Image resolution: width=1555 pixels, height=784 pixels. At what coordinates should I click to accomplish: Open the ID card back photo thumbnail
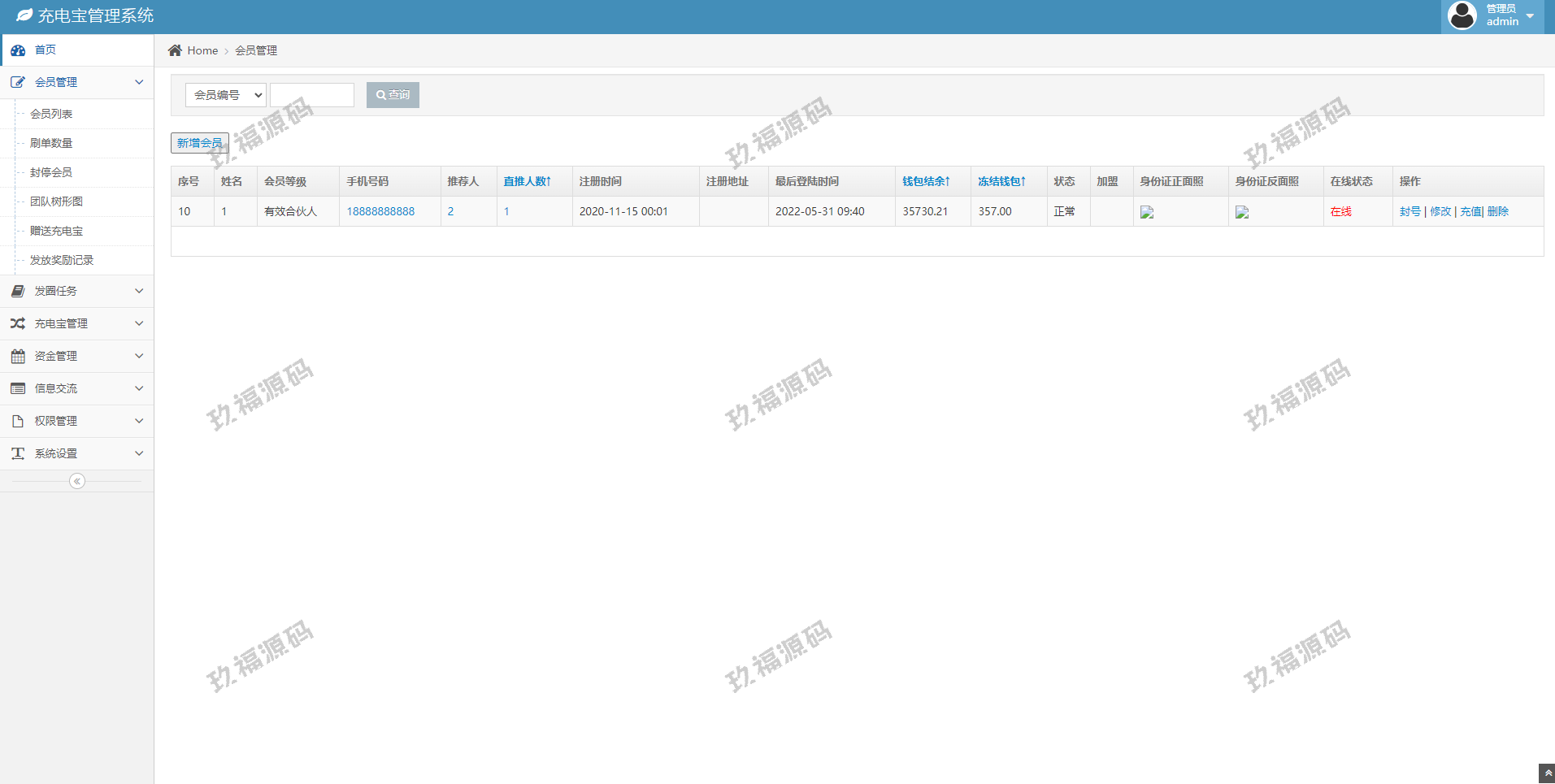point(1242,212)
